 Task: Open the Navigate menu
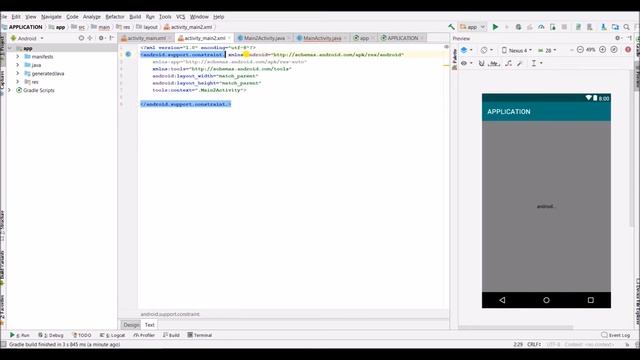[x=51, y=17]
